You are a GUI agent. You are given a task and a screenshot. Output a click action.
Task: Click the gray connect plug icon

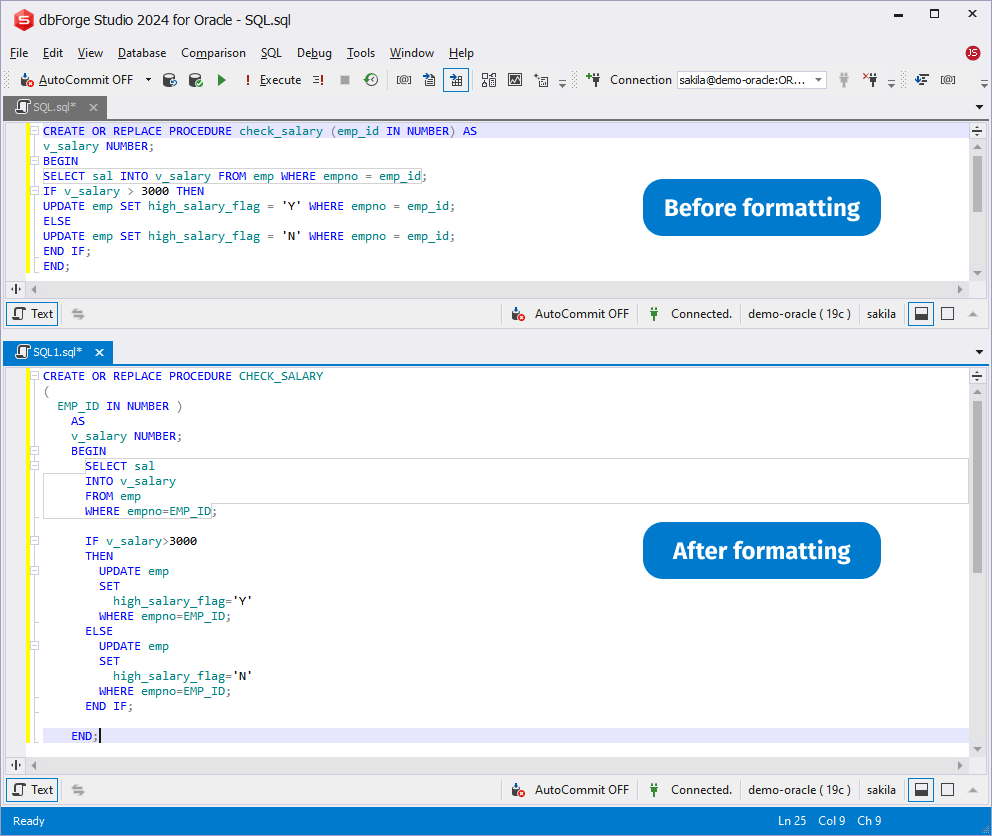click(x=843, y=80)
